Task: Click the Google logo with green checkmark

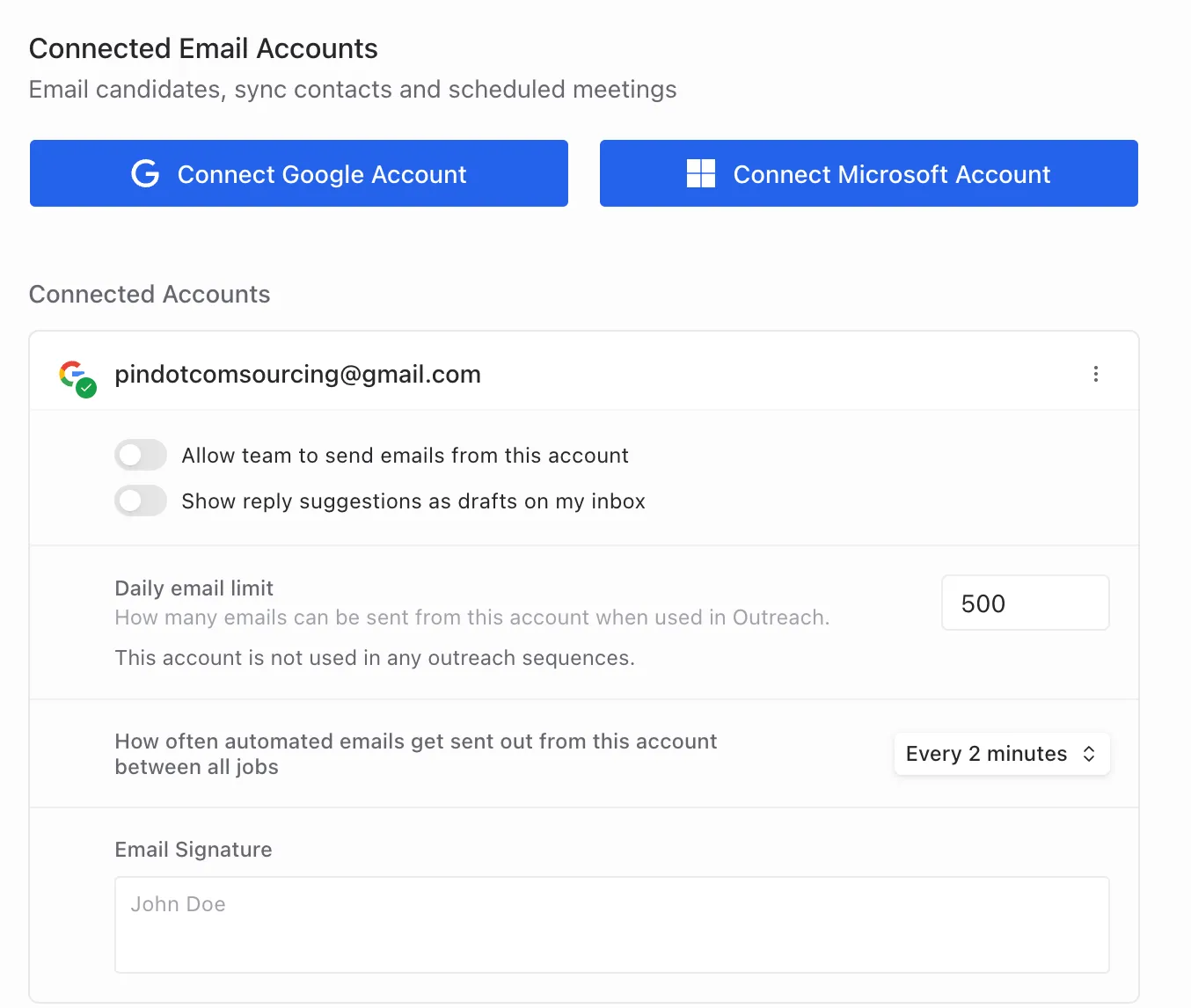Action: coord(77,378)
